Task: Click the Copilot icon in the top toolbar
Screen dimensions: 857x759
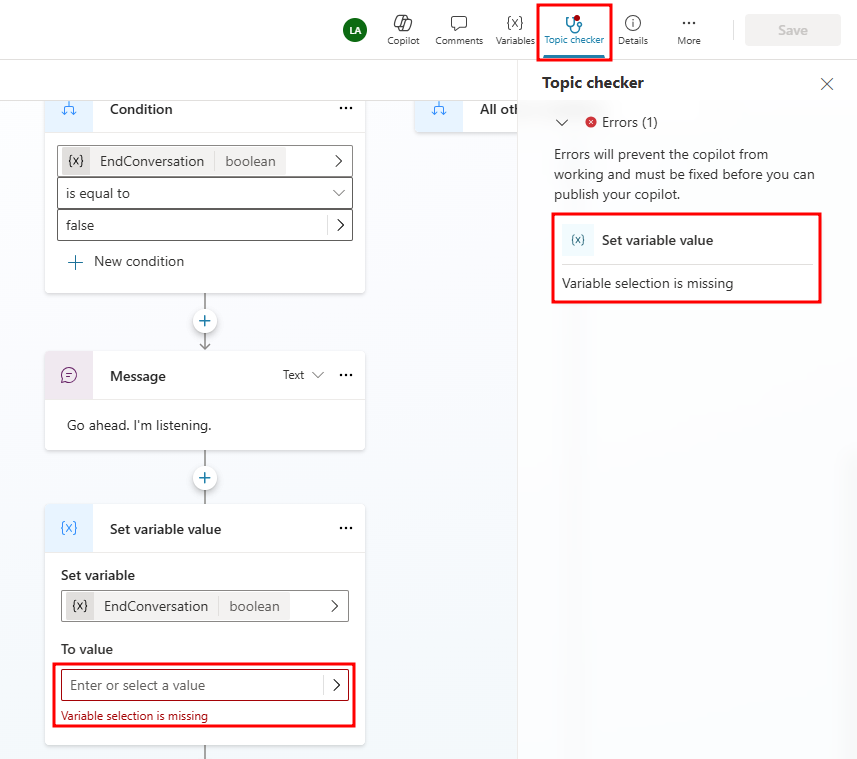Action: pos(403,24)
